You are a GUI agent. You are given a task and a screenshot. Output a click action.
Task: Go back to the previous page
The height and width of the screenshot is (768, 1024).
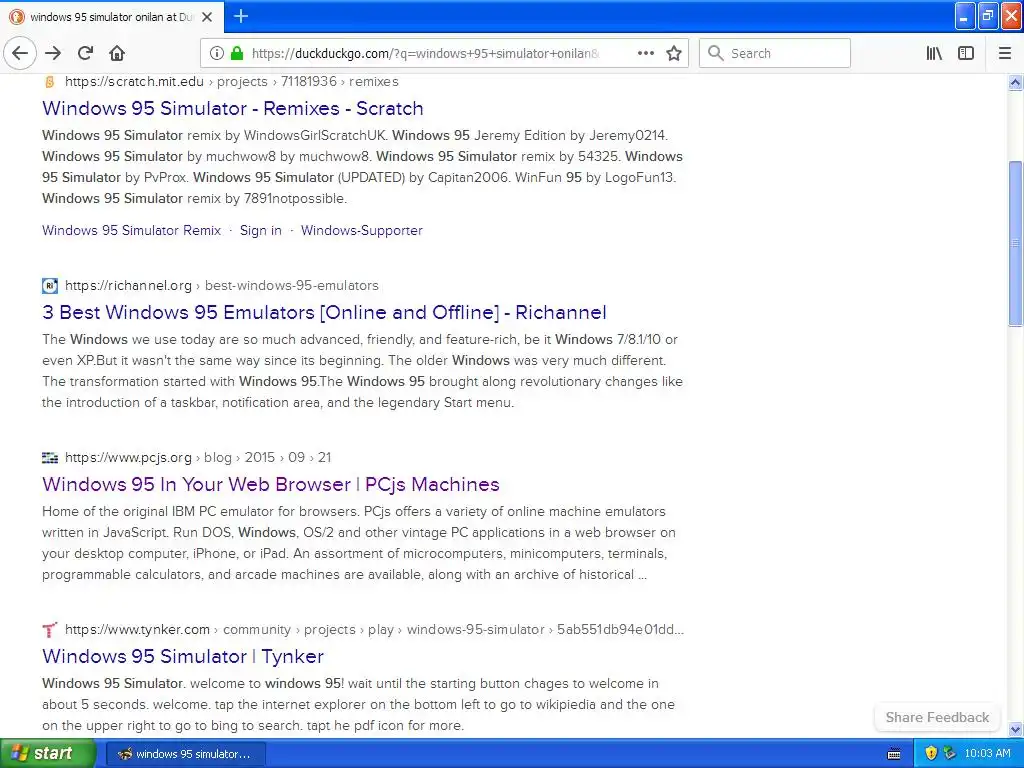20,54
